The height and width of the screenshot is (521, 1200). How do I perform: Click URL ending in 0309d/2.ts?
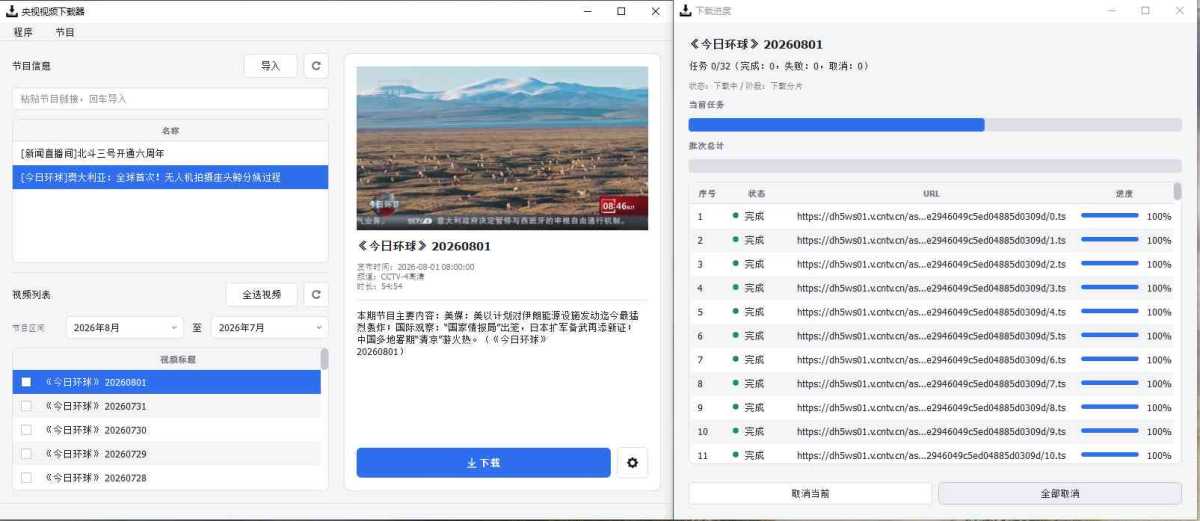tap(931, 264)
